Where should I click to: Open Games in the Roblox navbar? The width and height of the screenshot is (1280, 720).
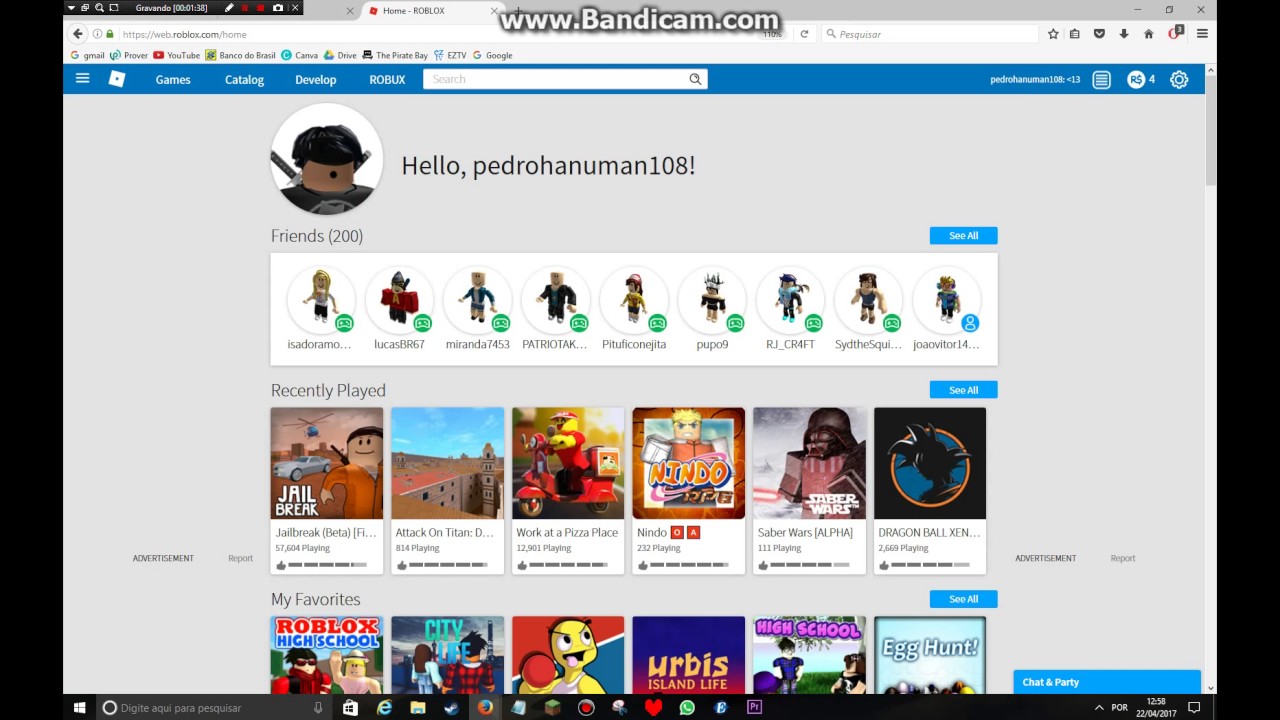[173, 79]
